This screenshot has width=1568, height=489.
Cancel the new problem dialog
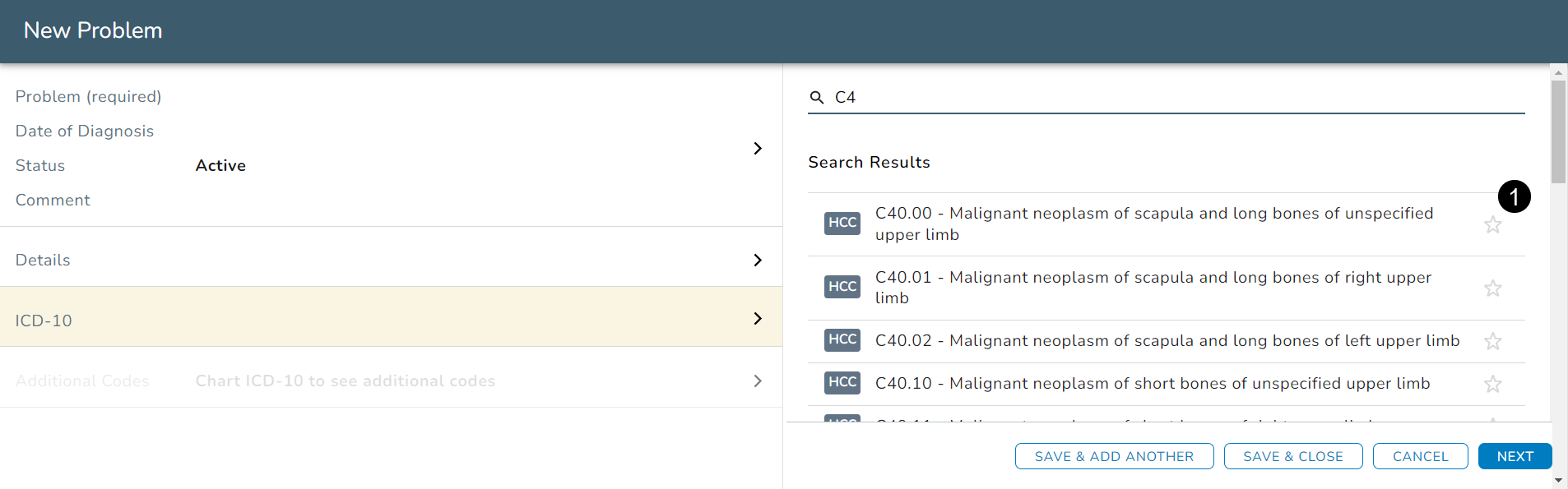coord(1420,456)
